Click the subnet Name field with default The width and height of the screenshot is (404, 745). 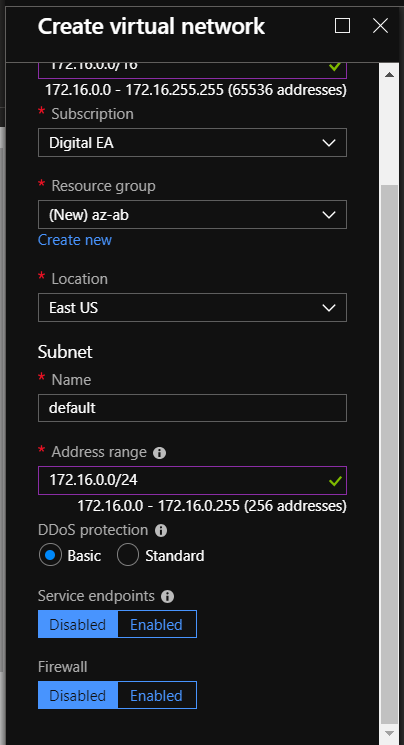coord(192,408)
